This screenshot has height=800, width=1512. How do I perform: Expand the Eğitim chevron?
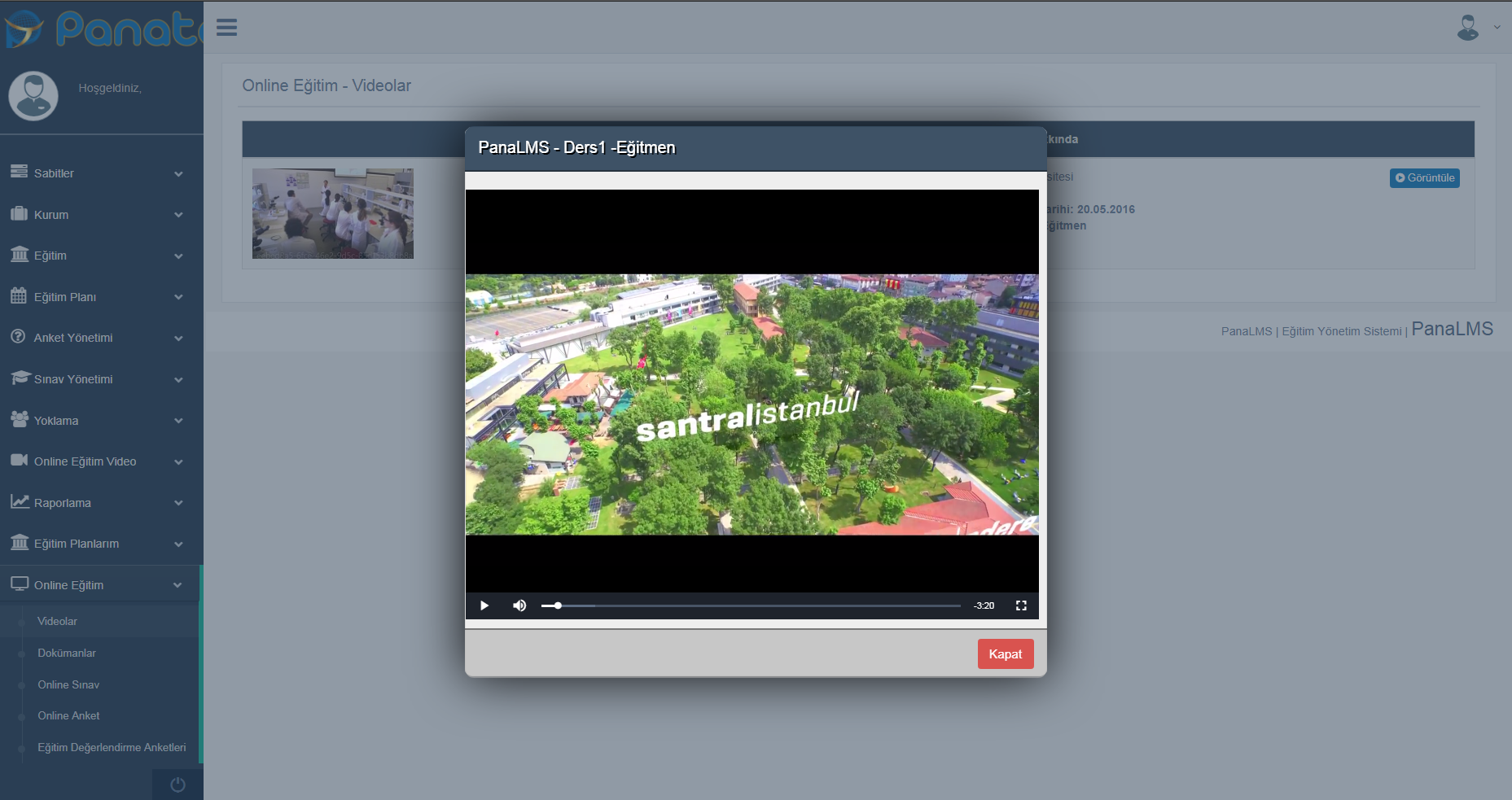click(178, 256)
